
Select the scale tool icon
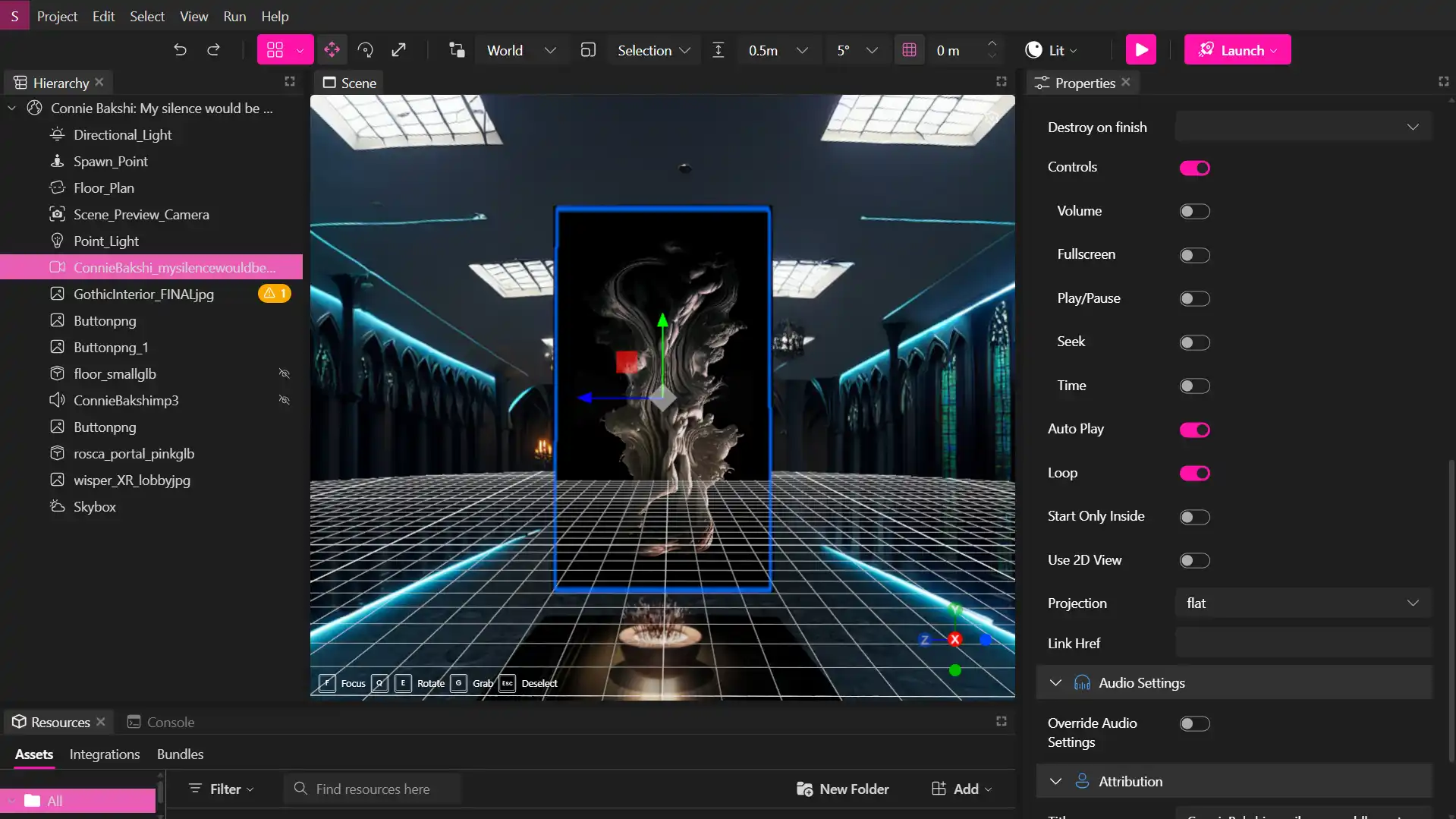click(x=399, y=50)
